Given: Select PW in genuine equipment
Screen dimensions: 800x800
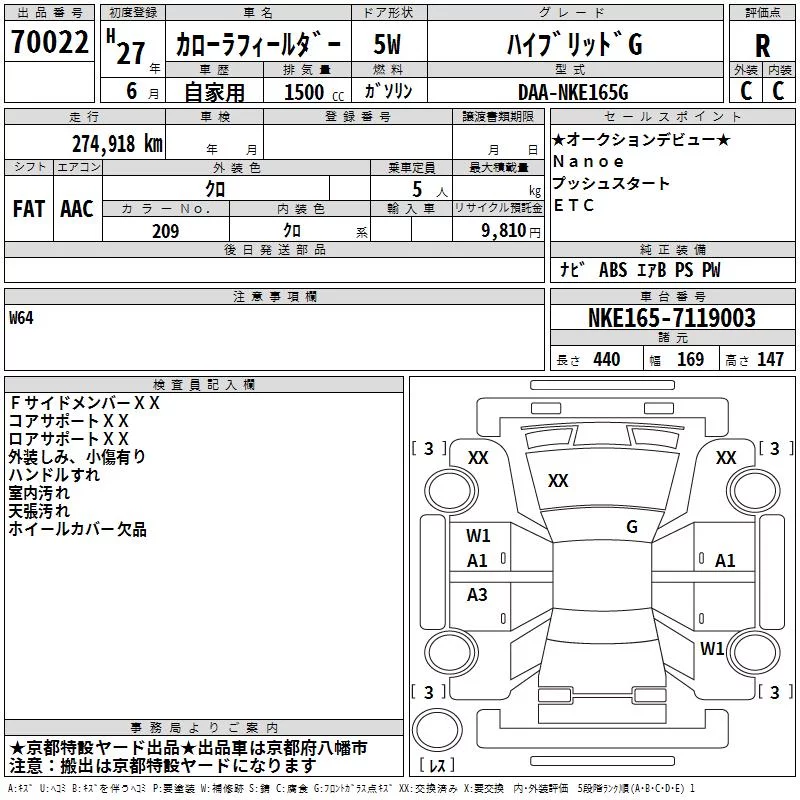Looking at the screenshot, I should click(711, 269).
